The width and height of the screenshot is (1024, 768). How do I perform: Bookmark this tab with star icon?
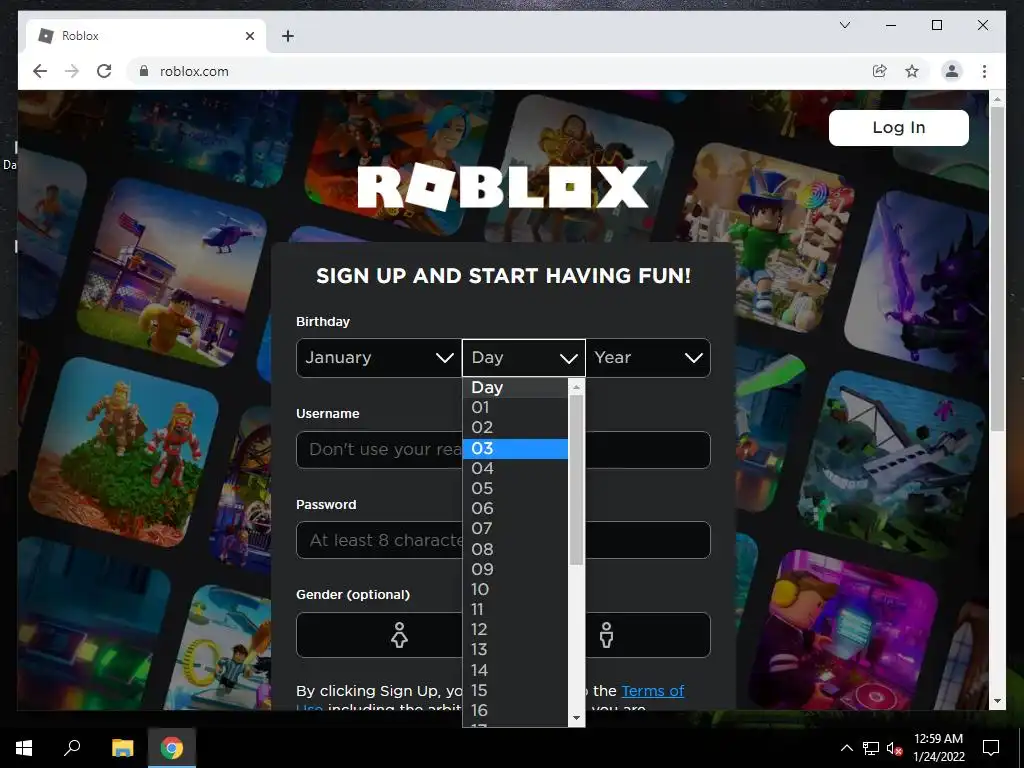(x=912, y=71)
